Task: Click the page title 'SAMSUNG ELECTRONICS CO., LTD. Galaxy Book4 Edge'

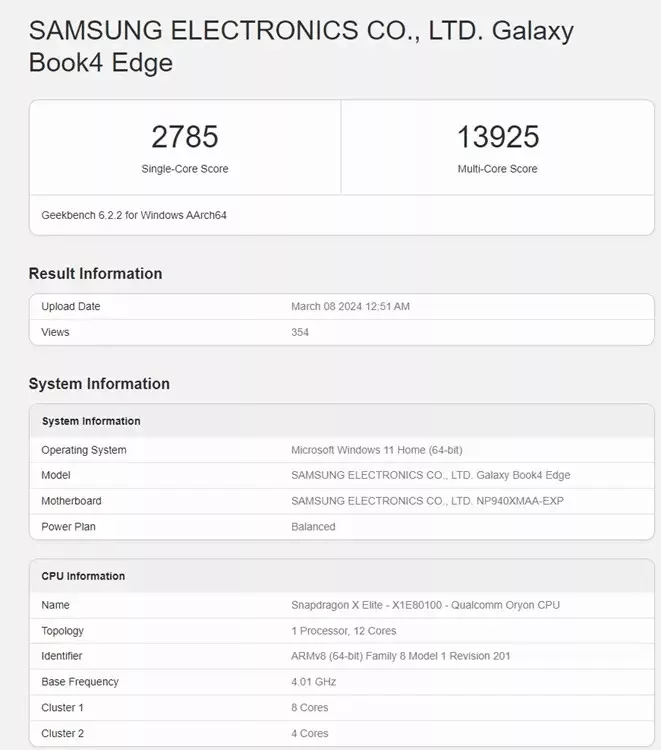Action: point(301,46)
